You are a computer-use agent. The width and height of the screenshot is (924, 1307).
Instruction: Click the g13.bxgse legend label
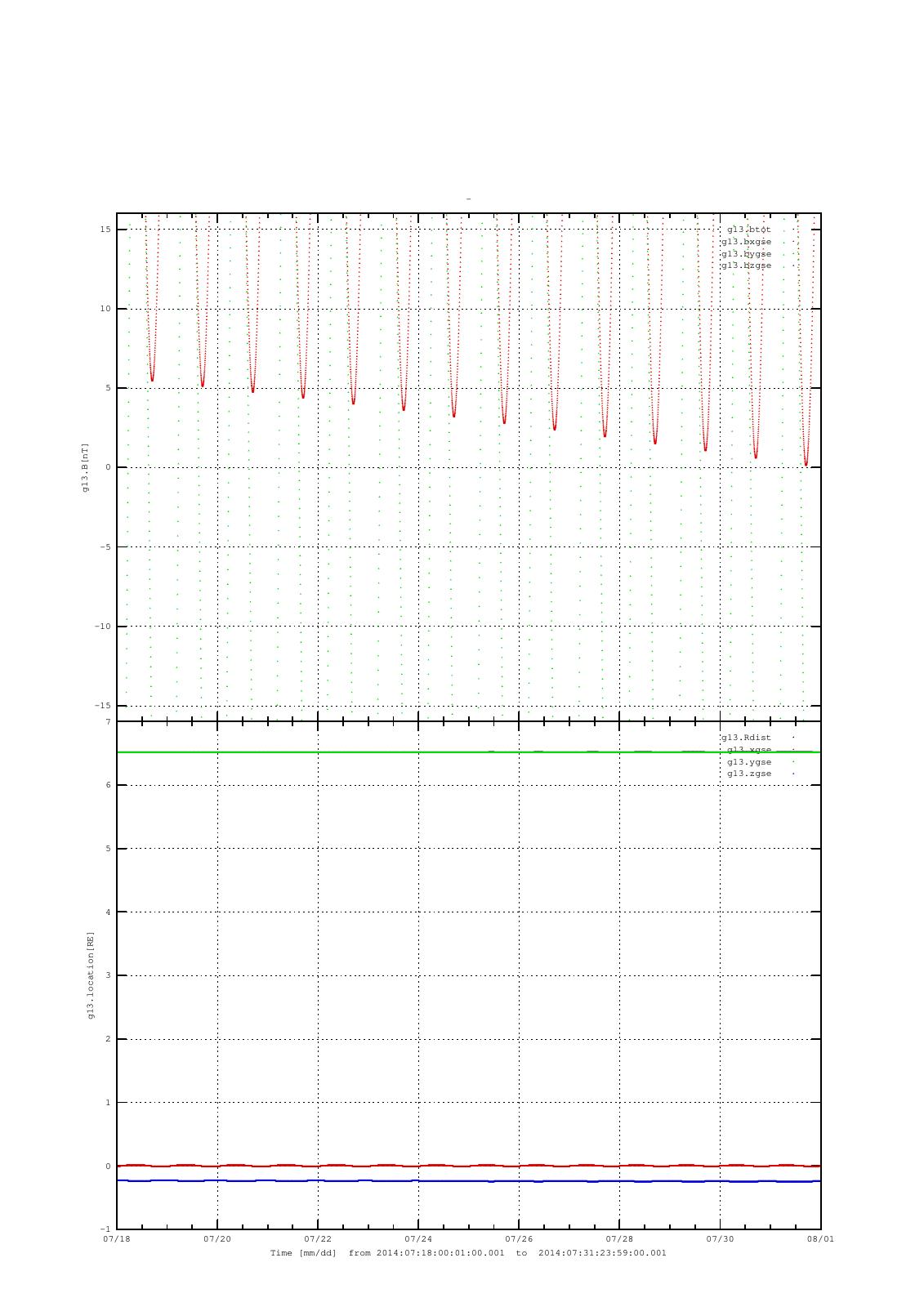(746, 242)
